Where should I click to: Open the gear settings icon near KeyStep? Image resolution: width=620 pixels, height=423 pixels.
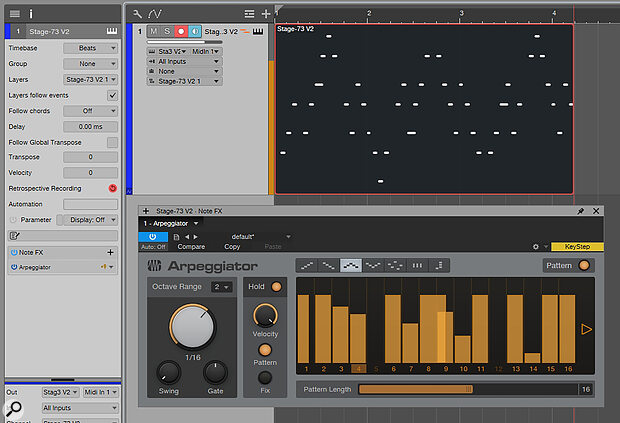pos(536,247)
